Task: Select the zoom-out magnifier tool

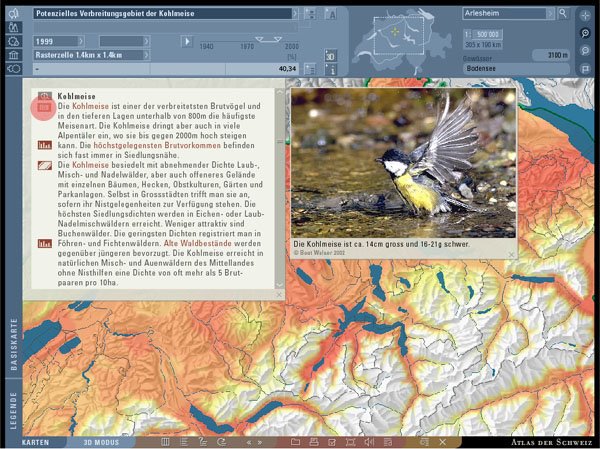Action: [x=585, y=51]
